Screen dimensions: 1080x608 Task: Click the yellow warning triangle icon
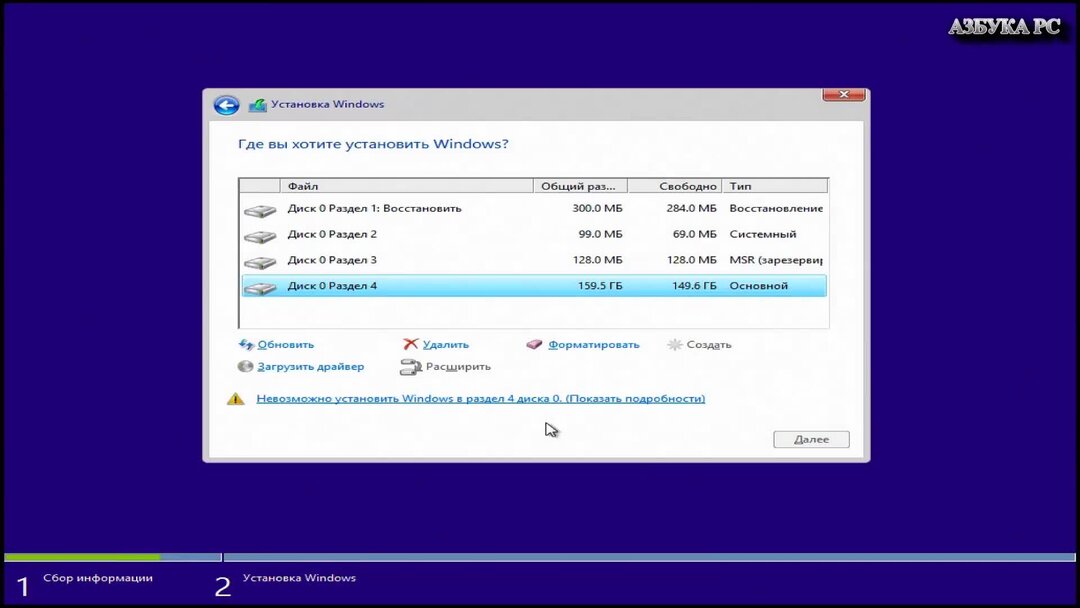point(236,399)
